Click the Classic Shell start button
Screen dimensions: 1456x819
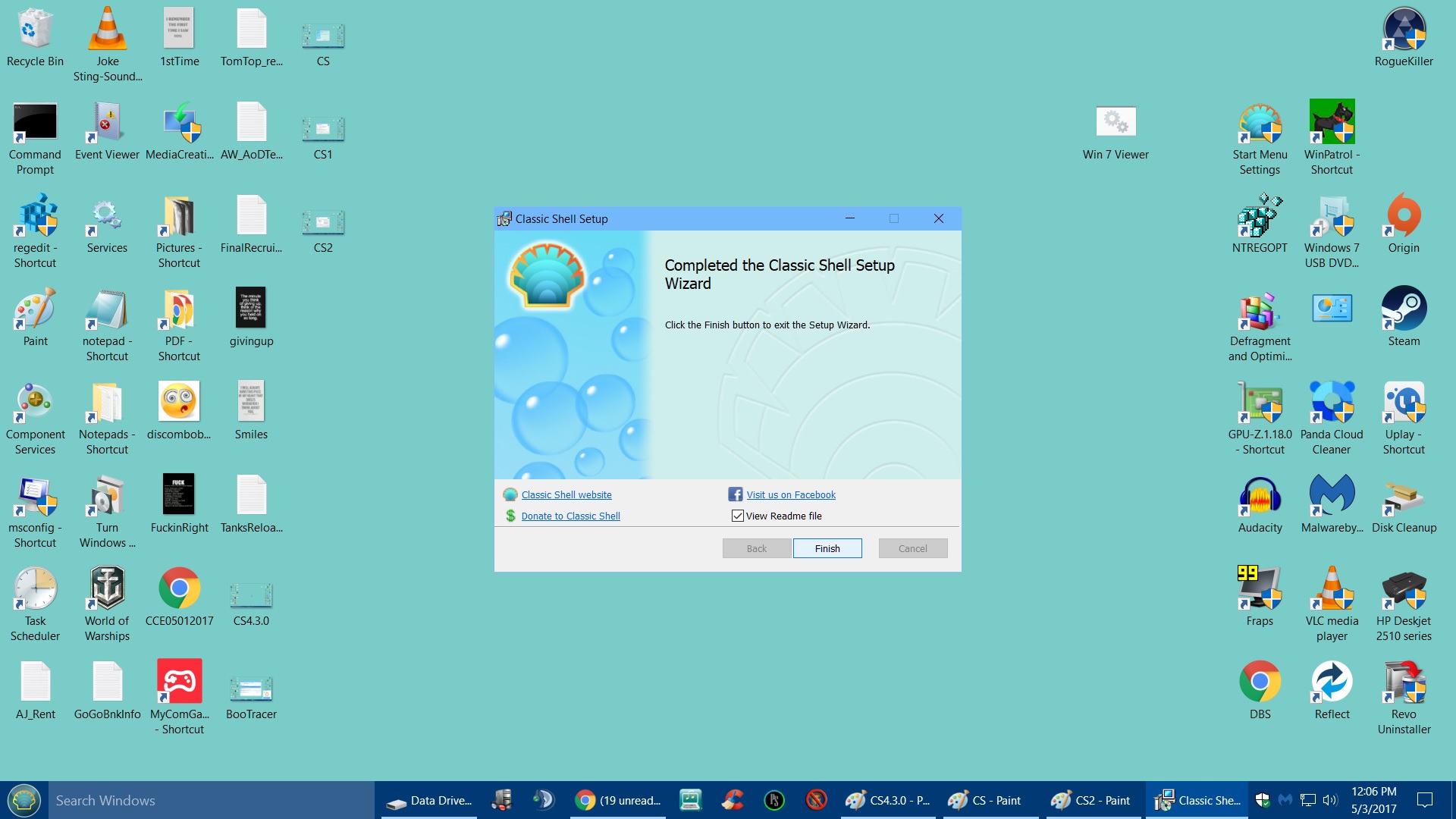click(24, 800)
